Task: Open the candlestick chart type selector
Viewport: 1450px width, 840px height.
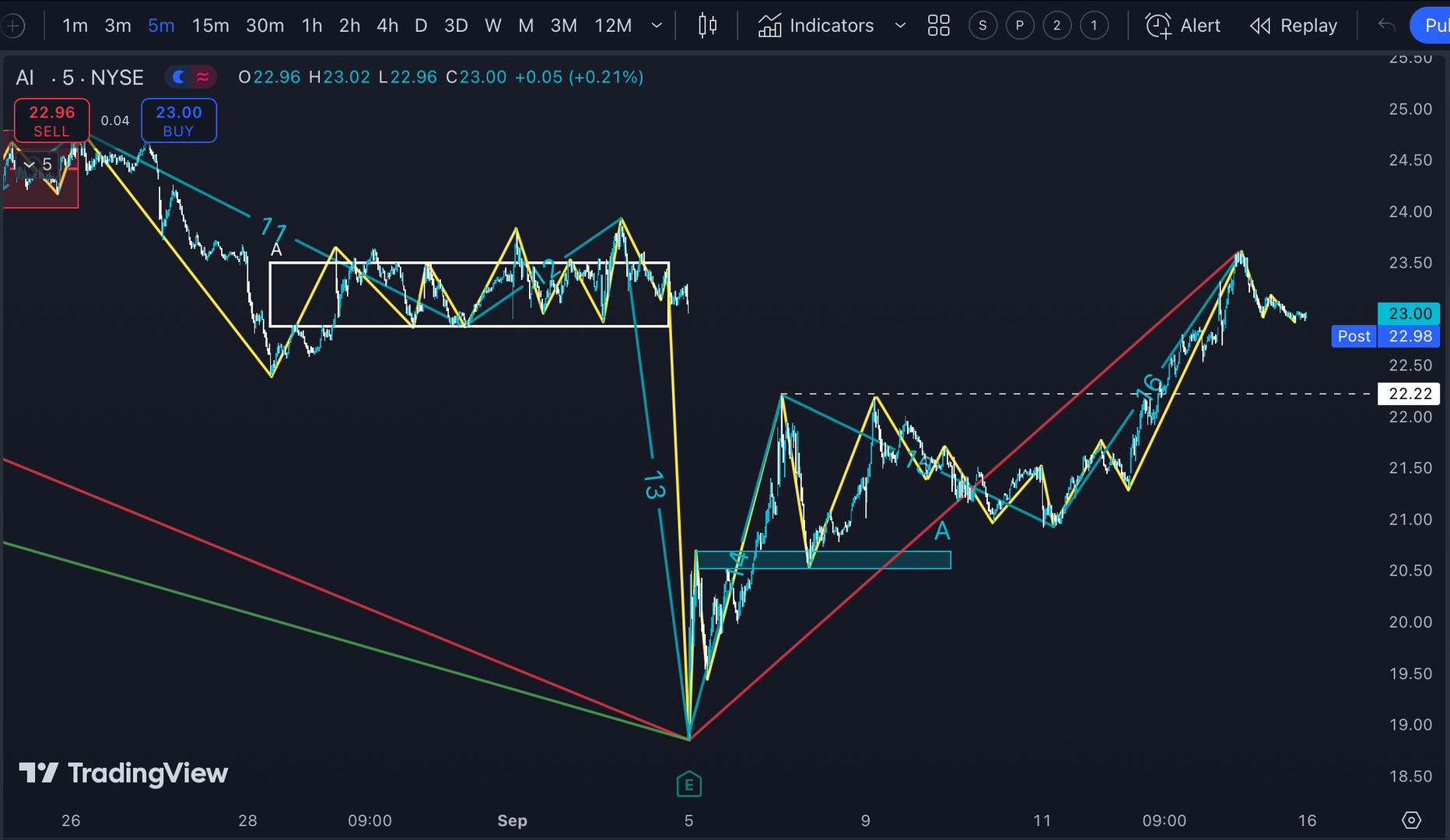Action: point(707,26)
